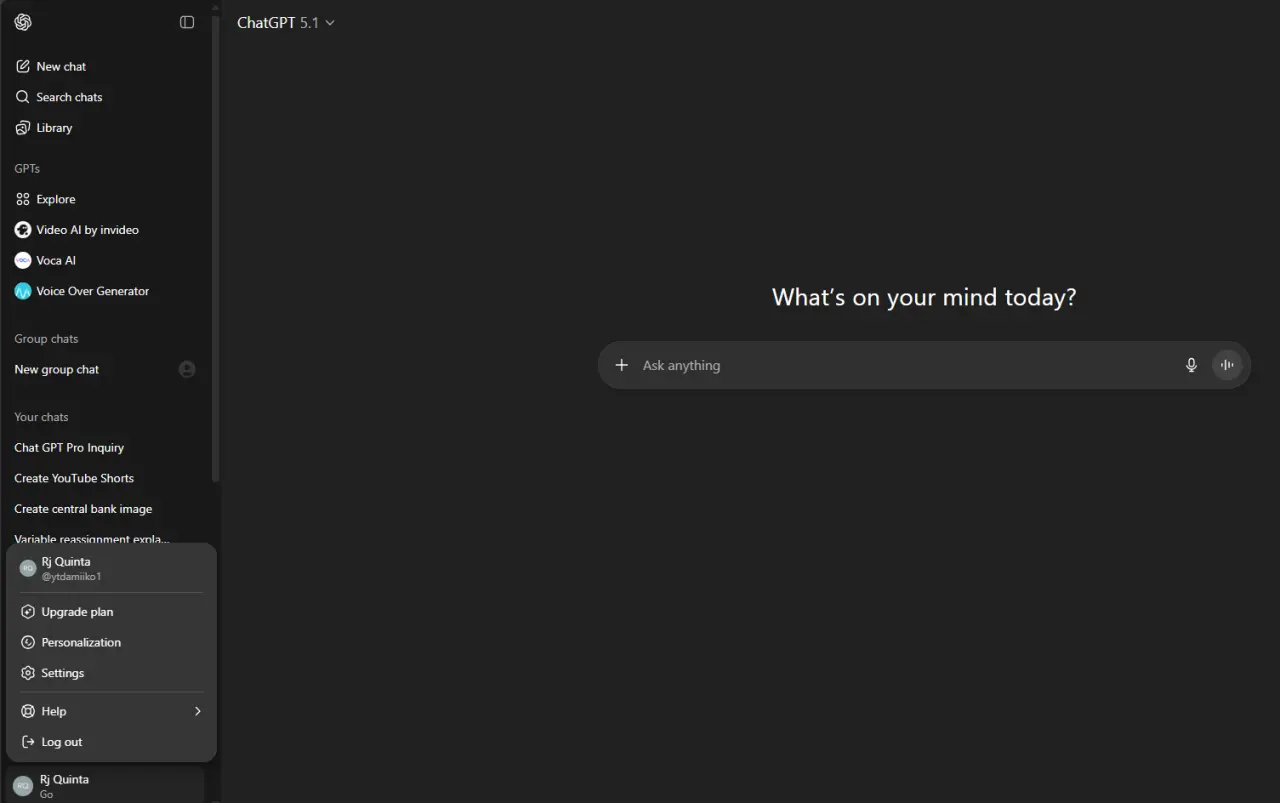Click the Rj Quinta Go account button at bottom
Screen dimensions: 1280x803
[106, 785]
